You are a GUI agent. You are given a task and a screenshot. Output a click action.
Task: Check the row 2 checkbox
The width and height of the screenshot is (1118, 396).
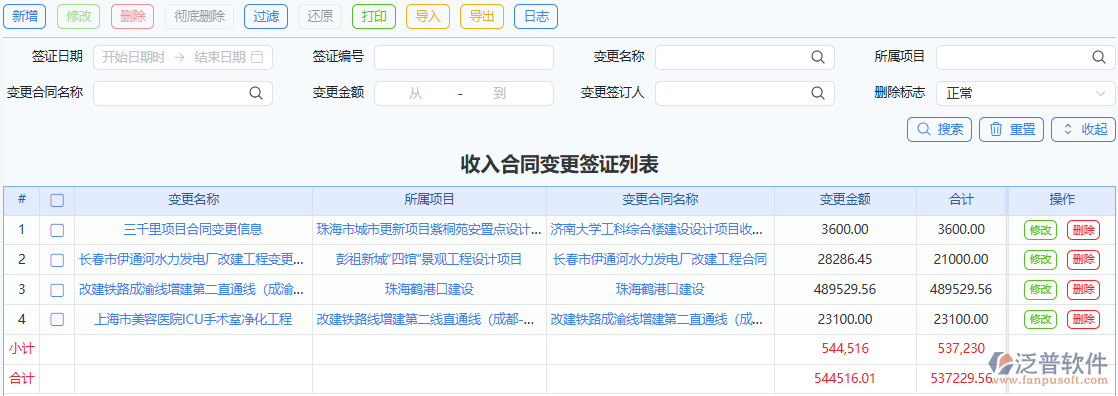tap(57, 260)
